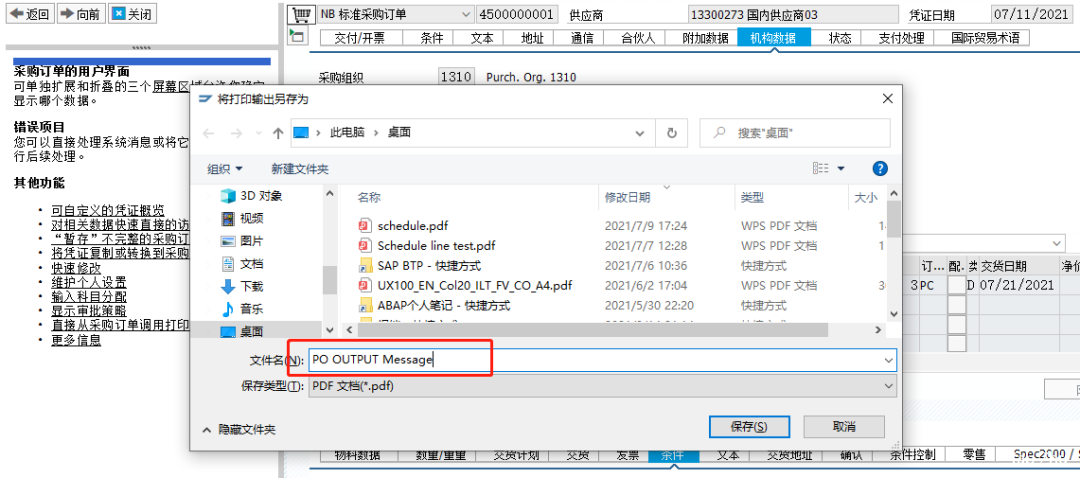Select the 视频 folder in the sidebar

(x=242, y=219)
